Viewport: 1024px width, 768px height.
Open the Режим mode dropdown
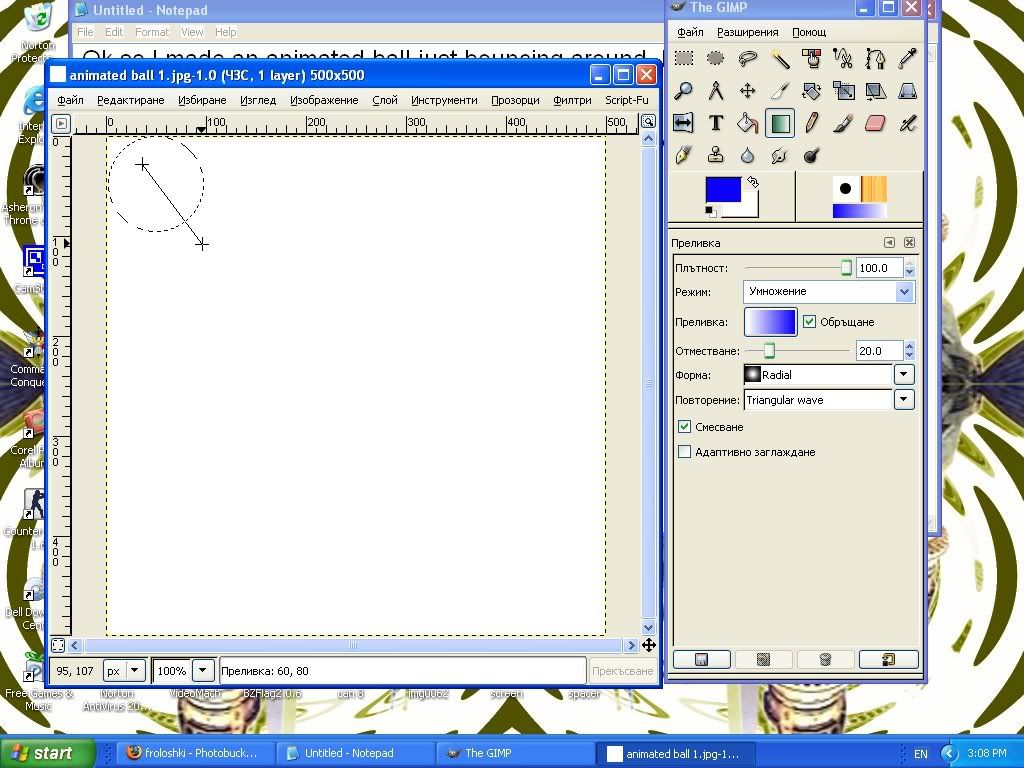[x=904, y=292]
